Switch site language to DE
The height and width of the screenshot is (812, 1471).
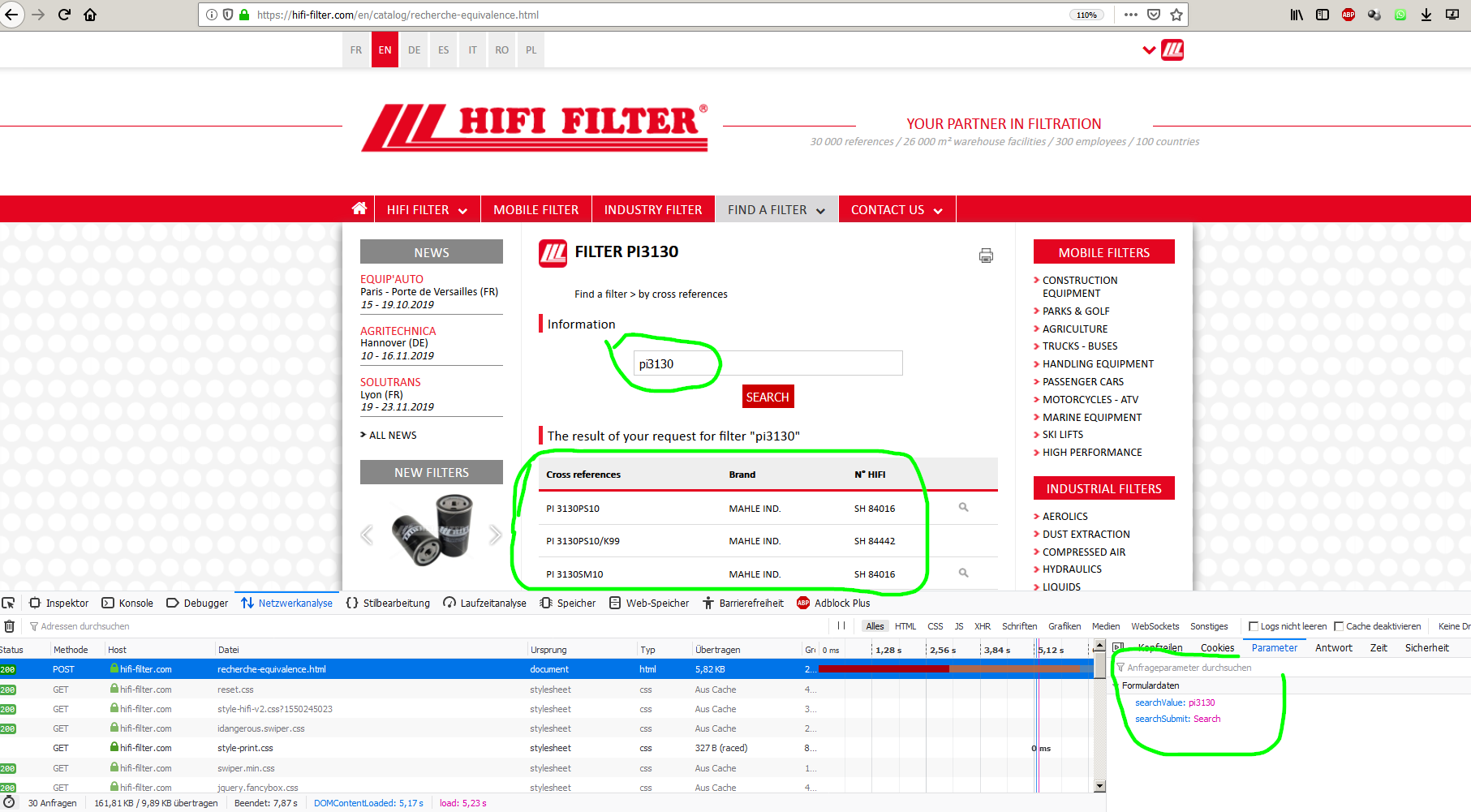pyautogui.click(x=415, y=50)
